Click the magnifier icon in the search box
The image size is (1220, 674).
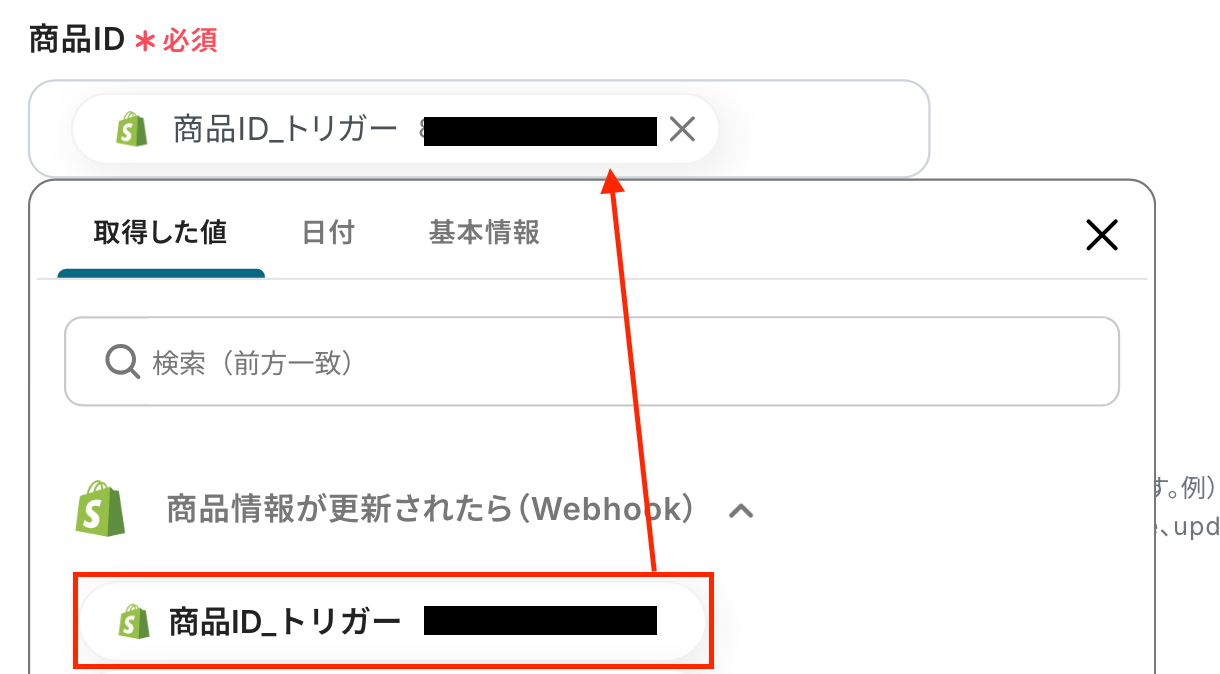pyautogui.click(x=122, y=362)
